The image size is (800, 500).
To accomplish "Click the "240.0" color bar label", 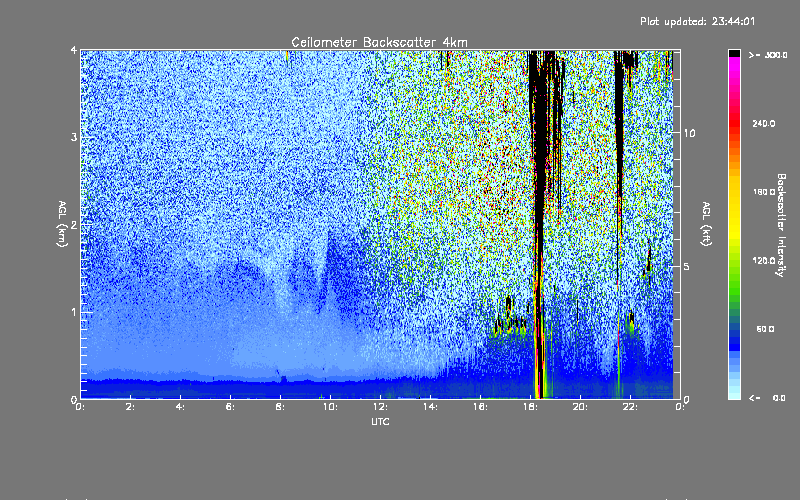I will (764, 123).
